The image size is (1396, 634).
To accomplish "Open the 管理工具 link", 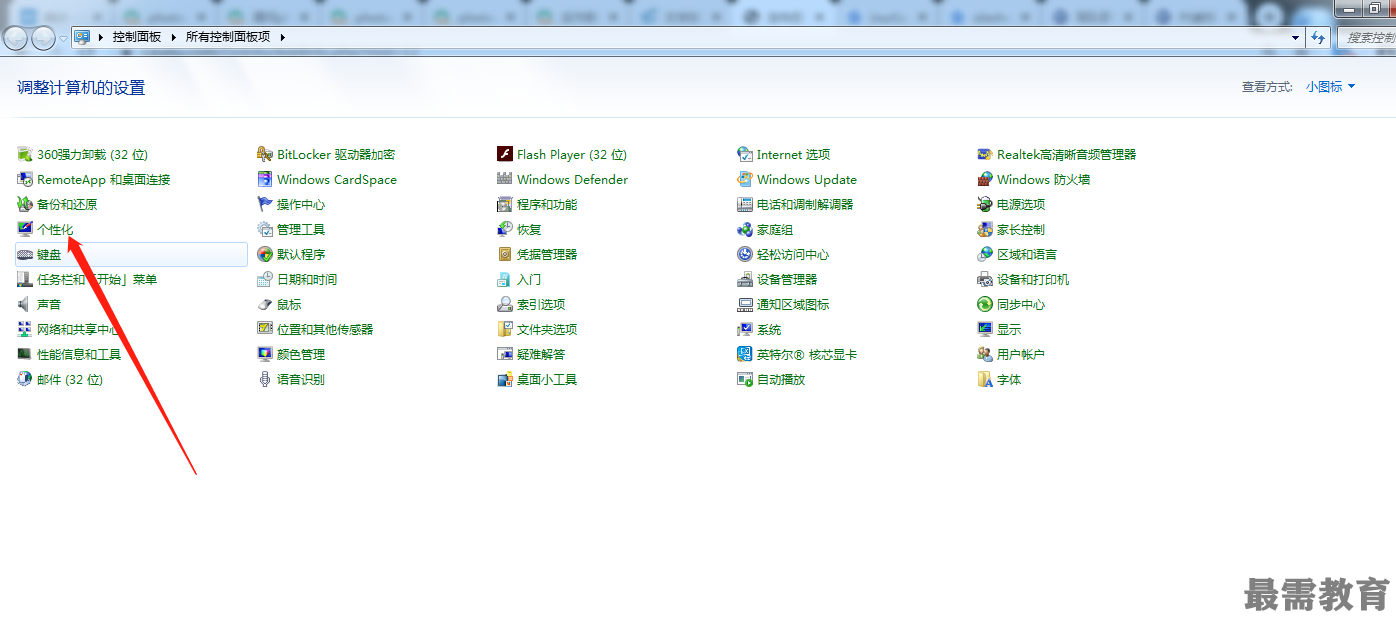I will point(301,229).
